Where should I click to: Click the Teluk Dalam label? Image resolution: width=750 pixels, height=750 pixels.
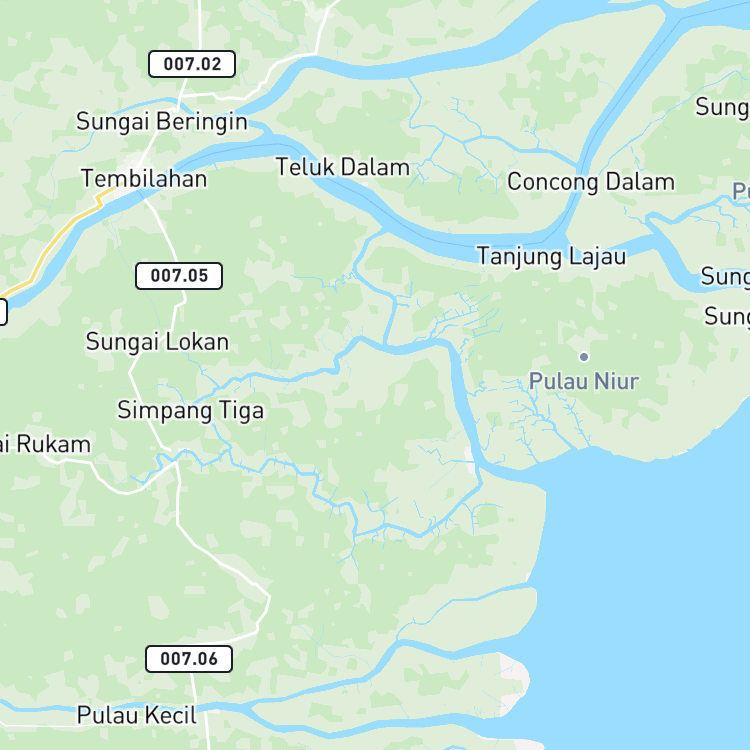[343, 167]
